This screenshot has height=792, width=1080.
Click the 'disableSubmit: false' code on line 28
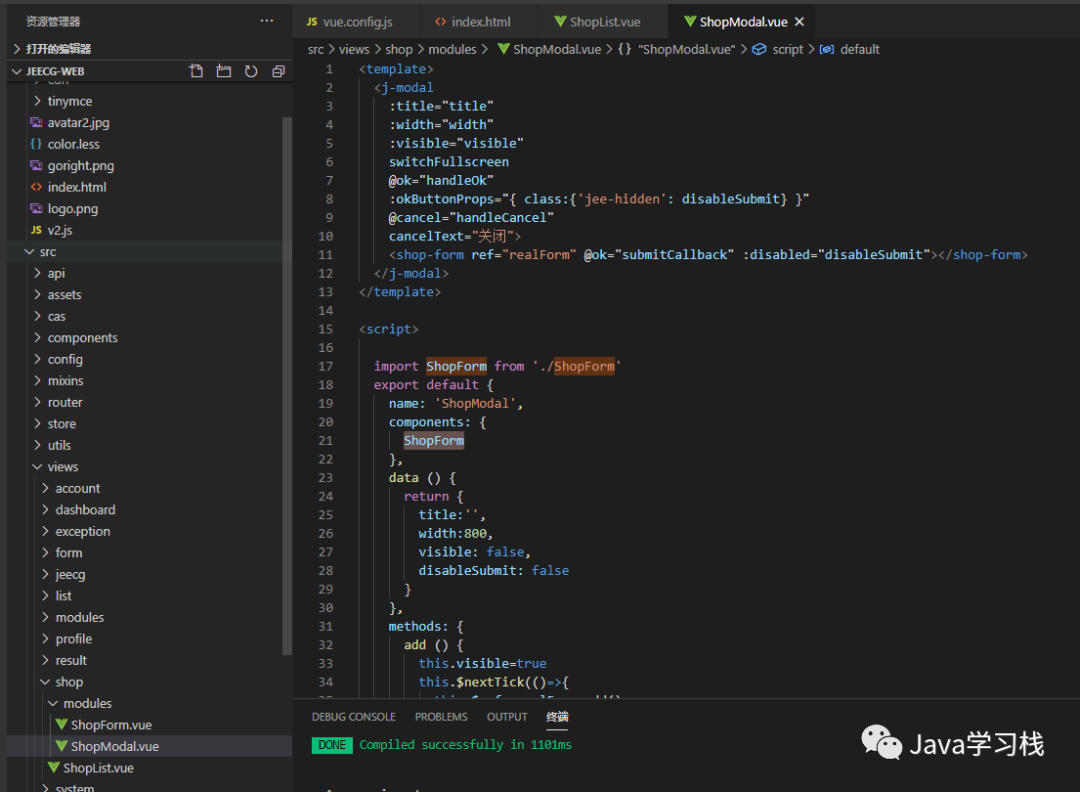pyautogui.click(x=494, y=570)
